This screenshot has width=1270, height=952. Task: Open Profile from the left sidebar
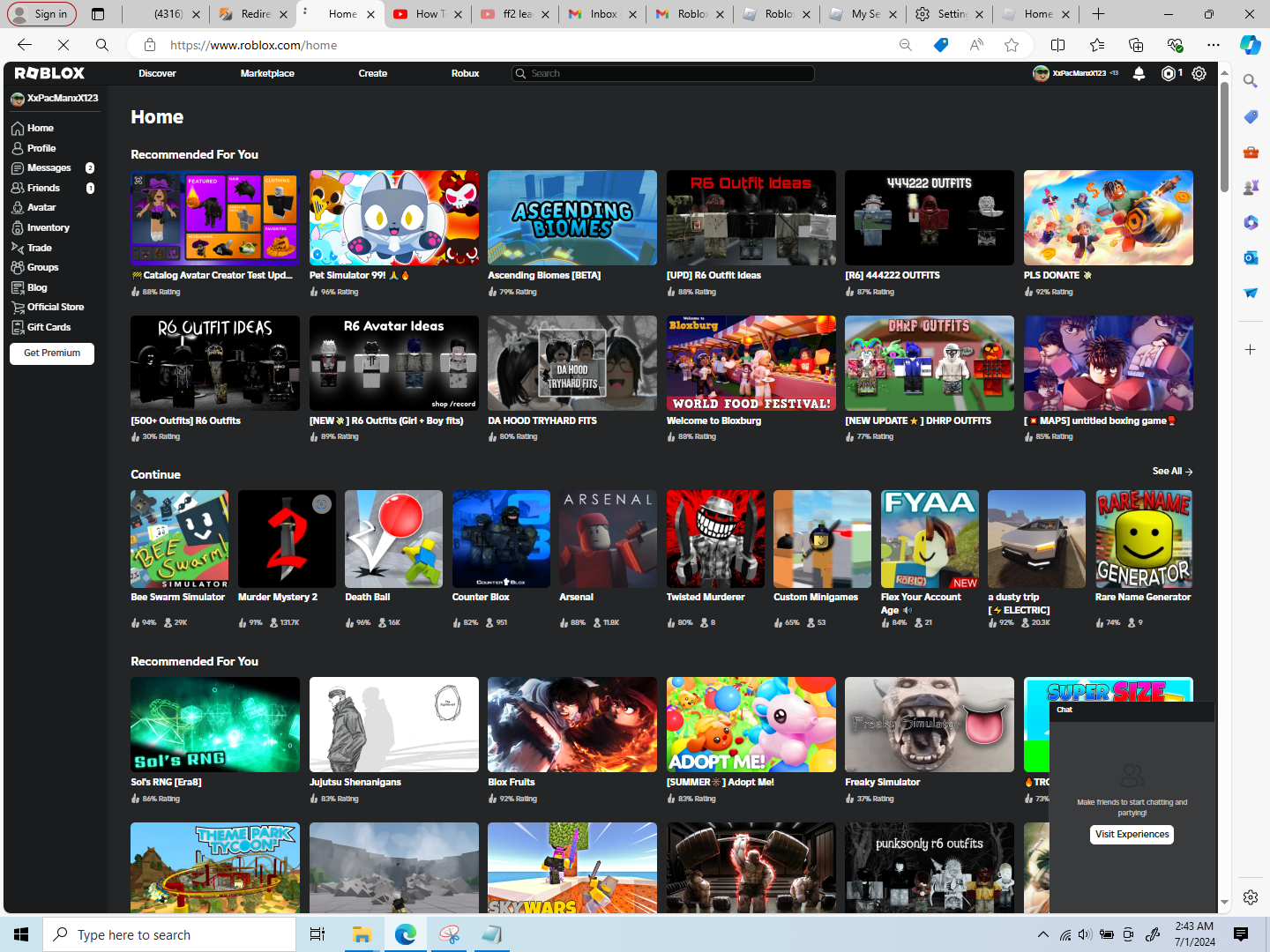(34, 148)
